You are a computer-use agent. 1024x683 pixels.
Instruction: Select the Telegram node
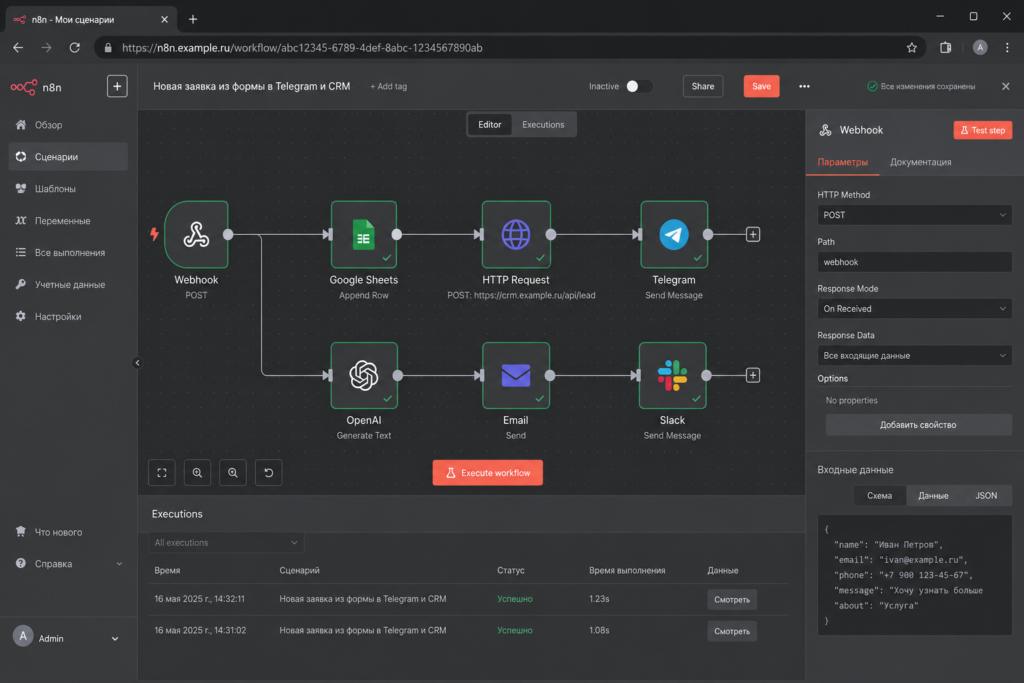coord(674,234)
